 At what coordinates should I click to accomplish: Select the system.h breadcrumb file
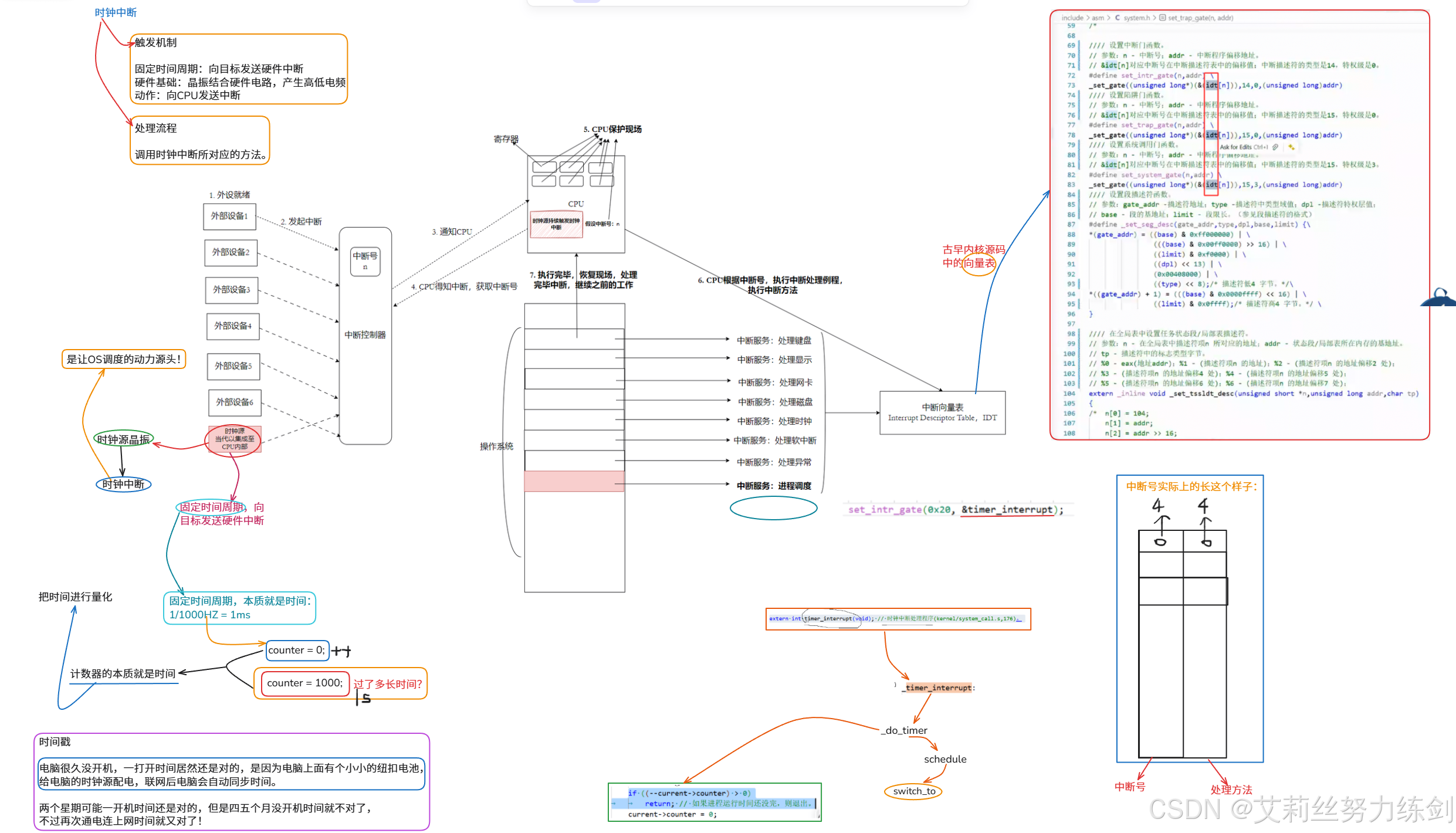[1136, 18]
